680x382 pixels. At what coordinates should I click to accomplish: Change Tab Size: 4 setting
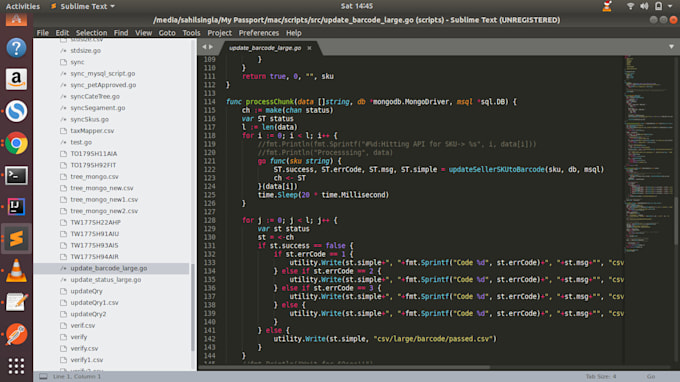(x=601, y=376)
